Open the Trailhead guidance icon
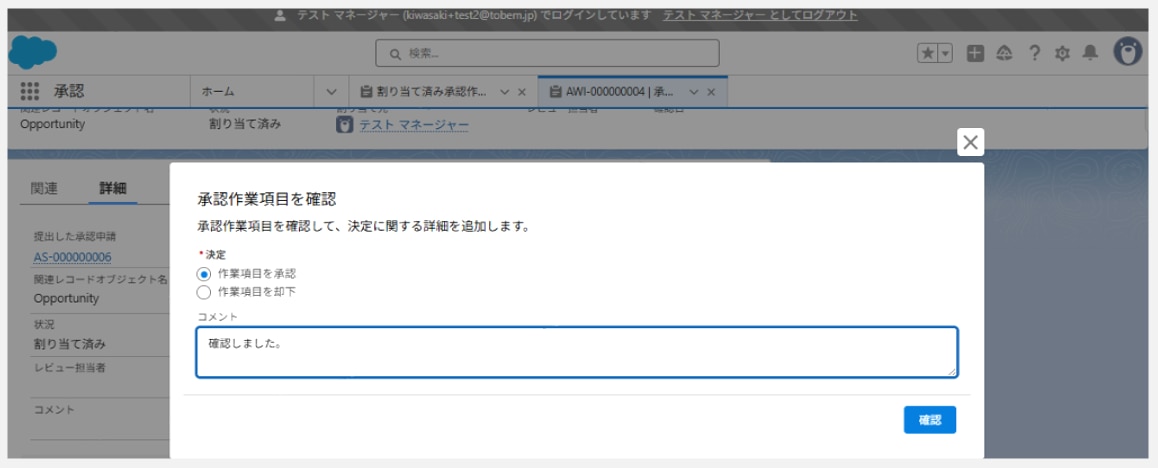The image size is (1158, 468). 1004,53
